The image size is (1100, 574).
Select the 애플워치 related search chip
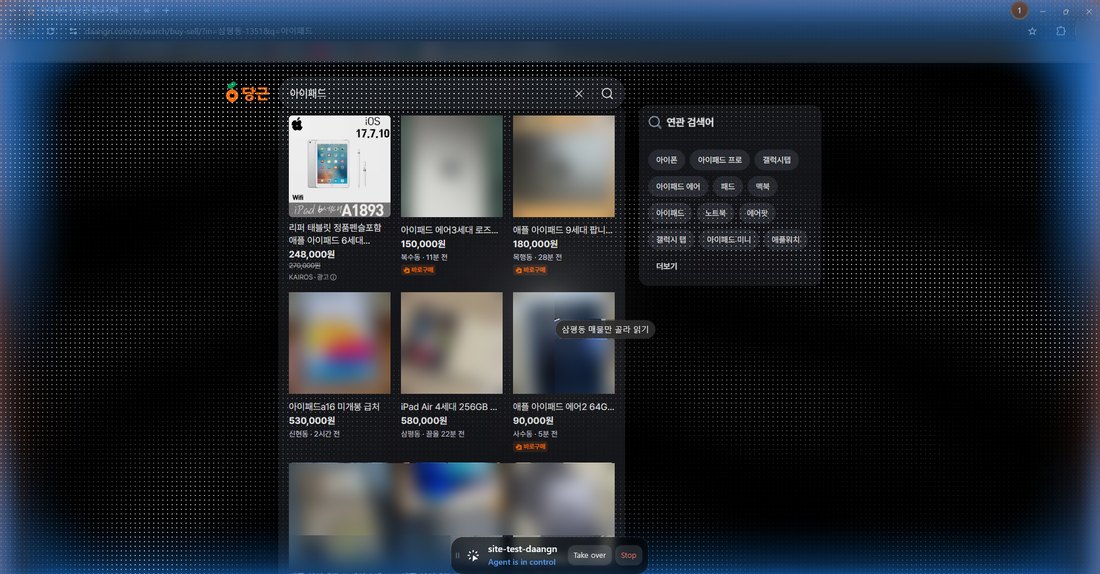pyautogui.click(x=786, y=240)
